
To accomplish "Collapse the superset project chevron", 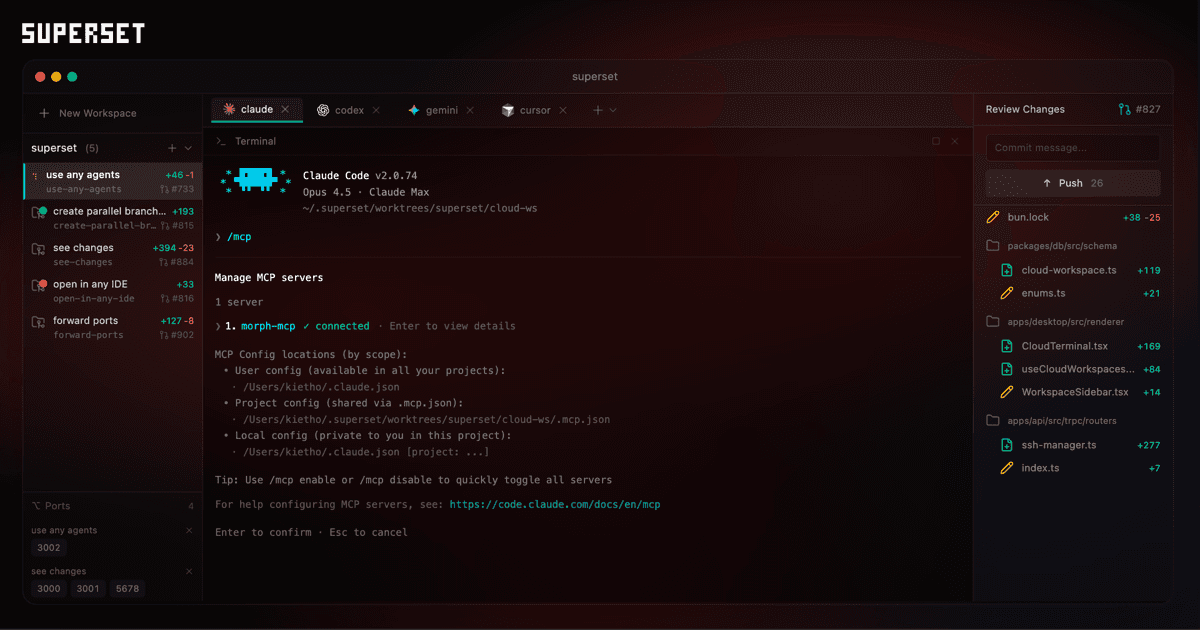I will (x=188, y=148).
